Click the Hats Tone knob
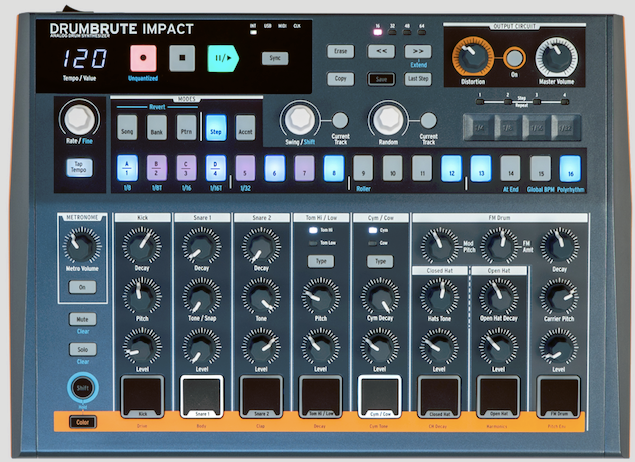The image size is (635, 462). [x=439, y=297]
